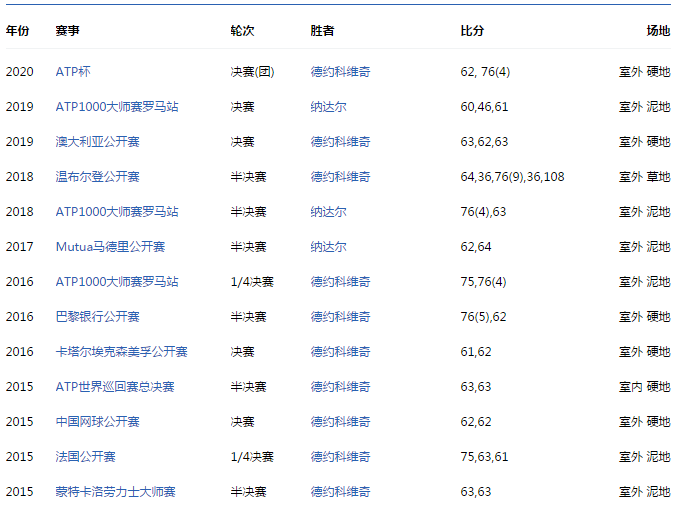Open 2019 ATP1000大师赛罗马站 link
The width and height of the screenshot is (698, 505).
coord(117,107)
